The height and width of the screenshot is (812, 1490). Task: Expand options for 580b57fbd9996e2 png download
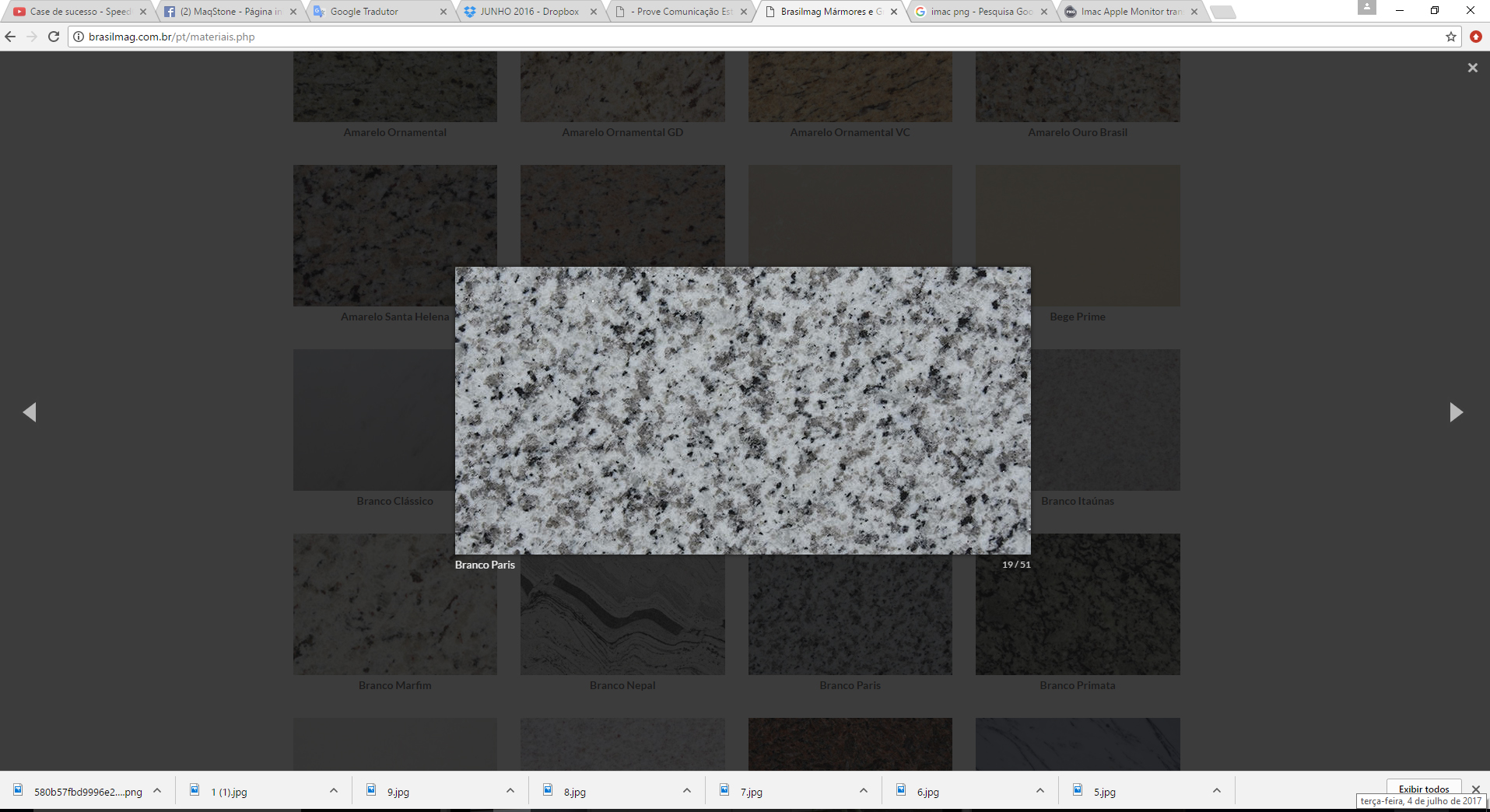click(157, 791)
